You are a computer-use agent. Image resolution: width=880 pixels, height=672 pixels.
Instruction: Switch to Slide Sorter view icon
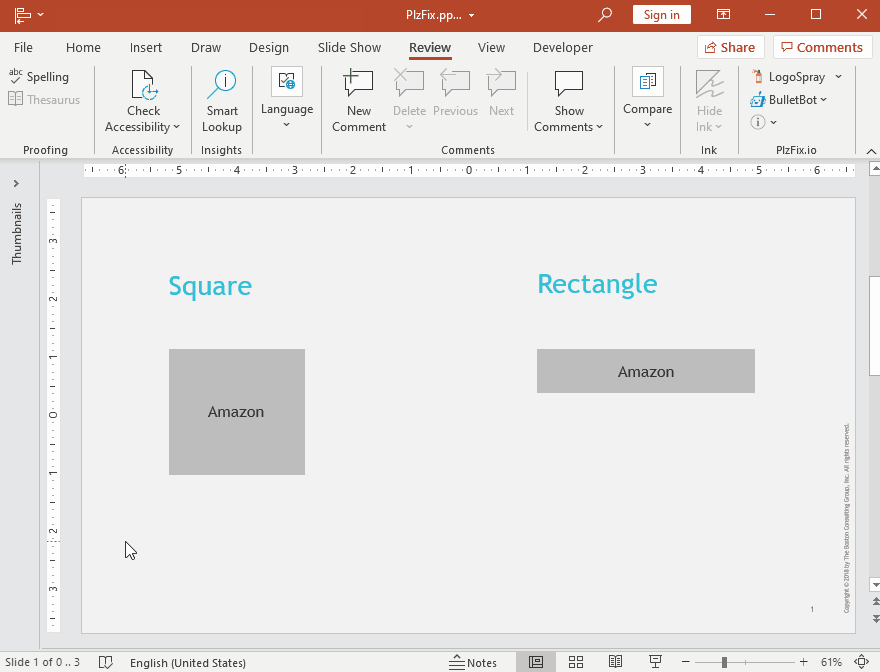tap(576, 662)
